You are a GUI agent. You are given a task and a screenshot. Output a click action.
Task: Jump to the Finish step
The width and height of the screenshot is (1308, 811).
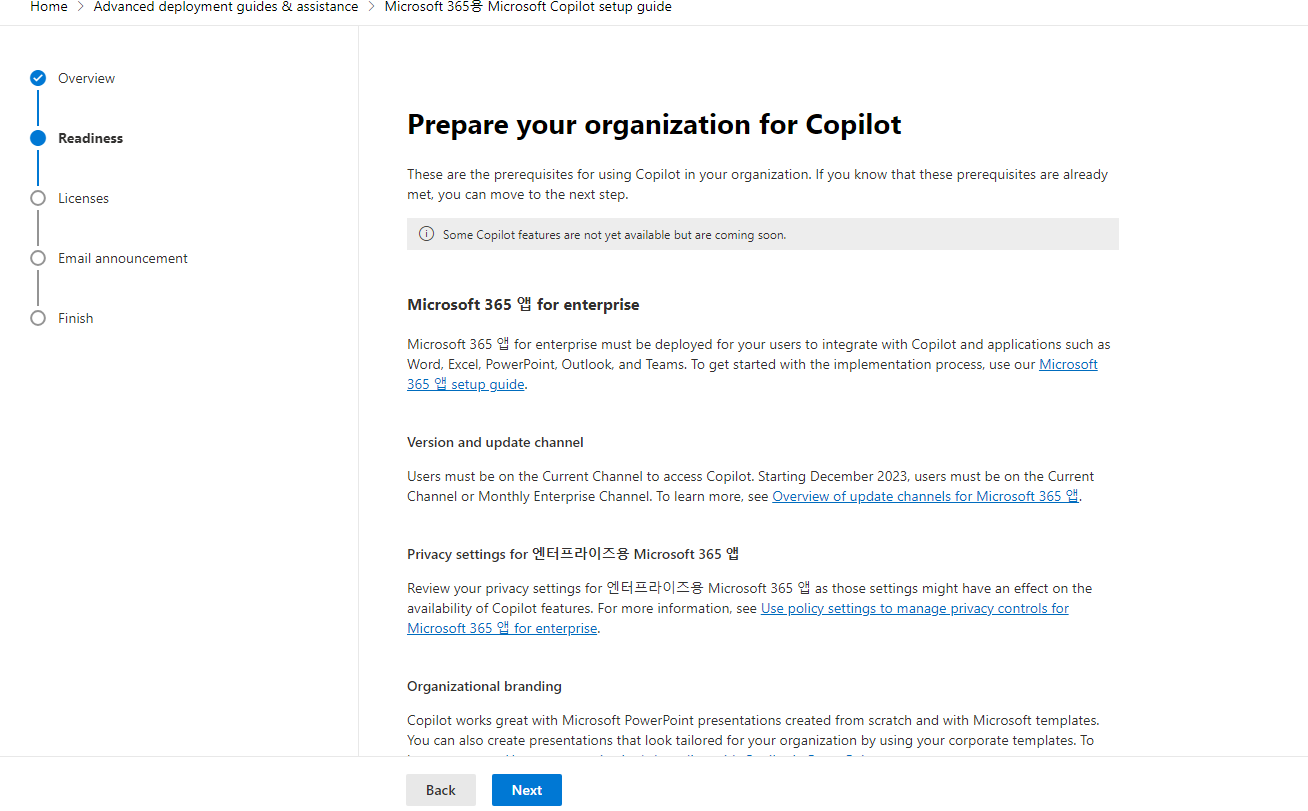click(75, 318)
